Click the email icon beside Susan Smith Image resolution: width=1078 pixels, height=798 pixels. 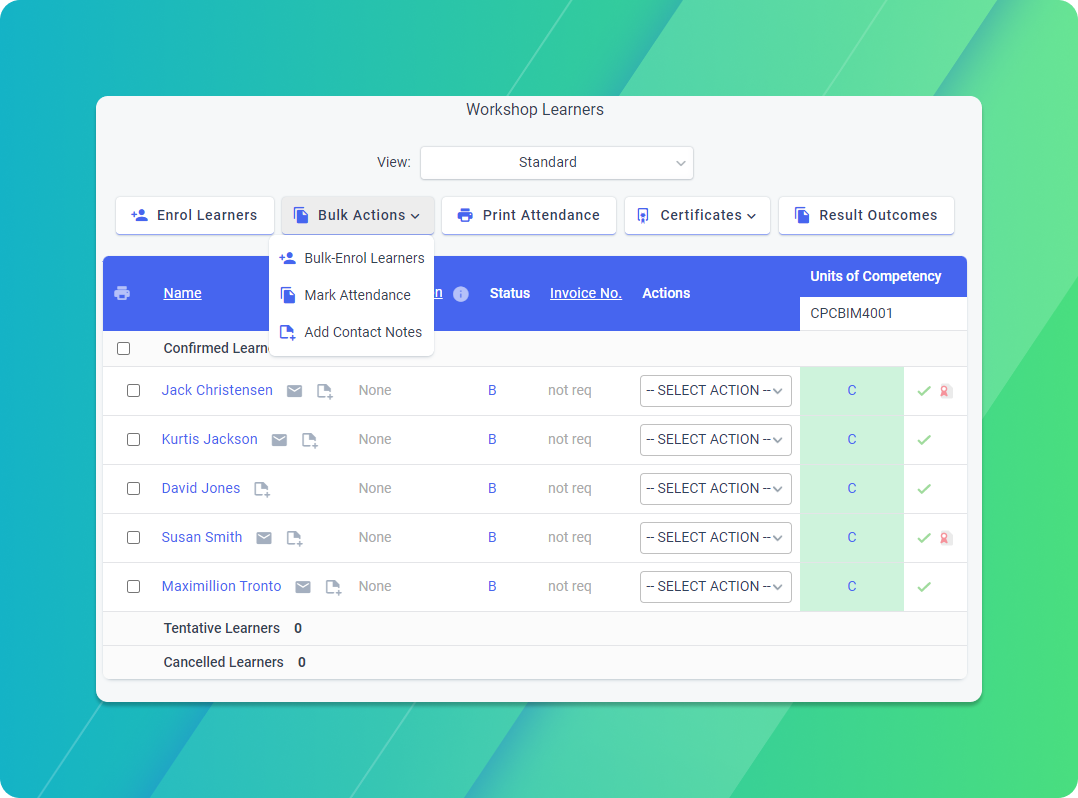(x=264, y=537)
